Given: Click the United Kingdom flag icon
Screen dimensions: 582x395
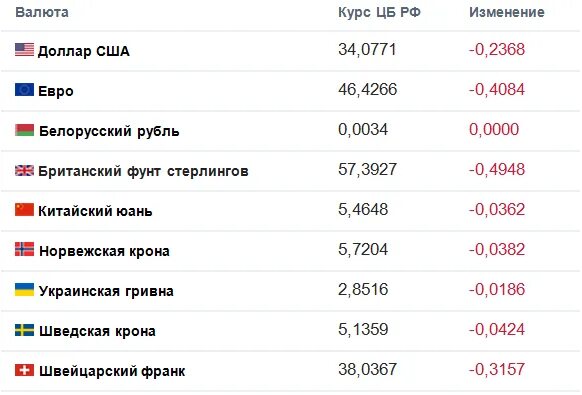Looking at the screenshot, I should point(24,170).
